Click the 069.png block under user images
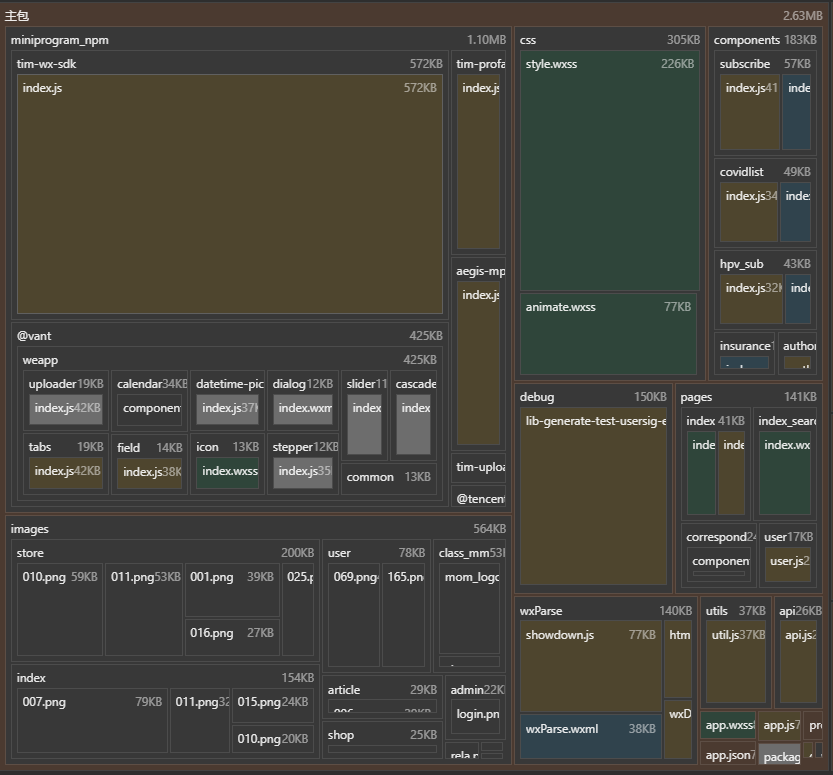This screenshot has width=833, height=775. tap(354, 615)
